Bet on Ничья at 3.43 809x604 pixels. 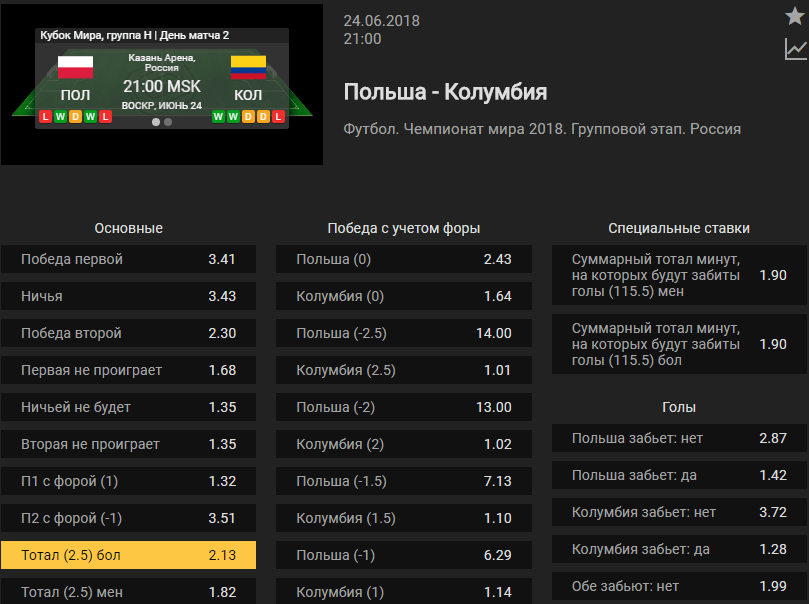point(128,296)
